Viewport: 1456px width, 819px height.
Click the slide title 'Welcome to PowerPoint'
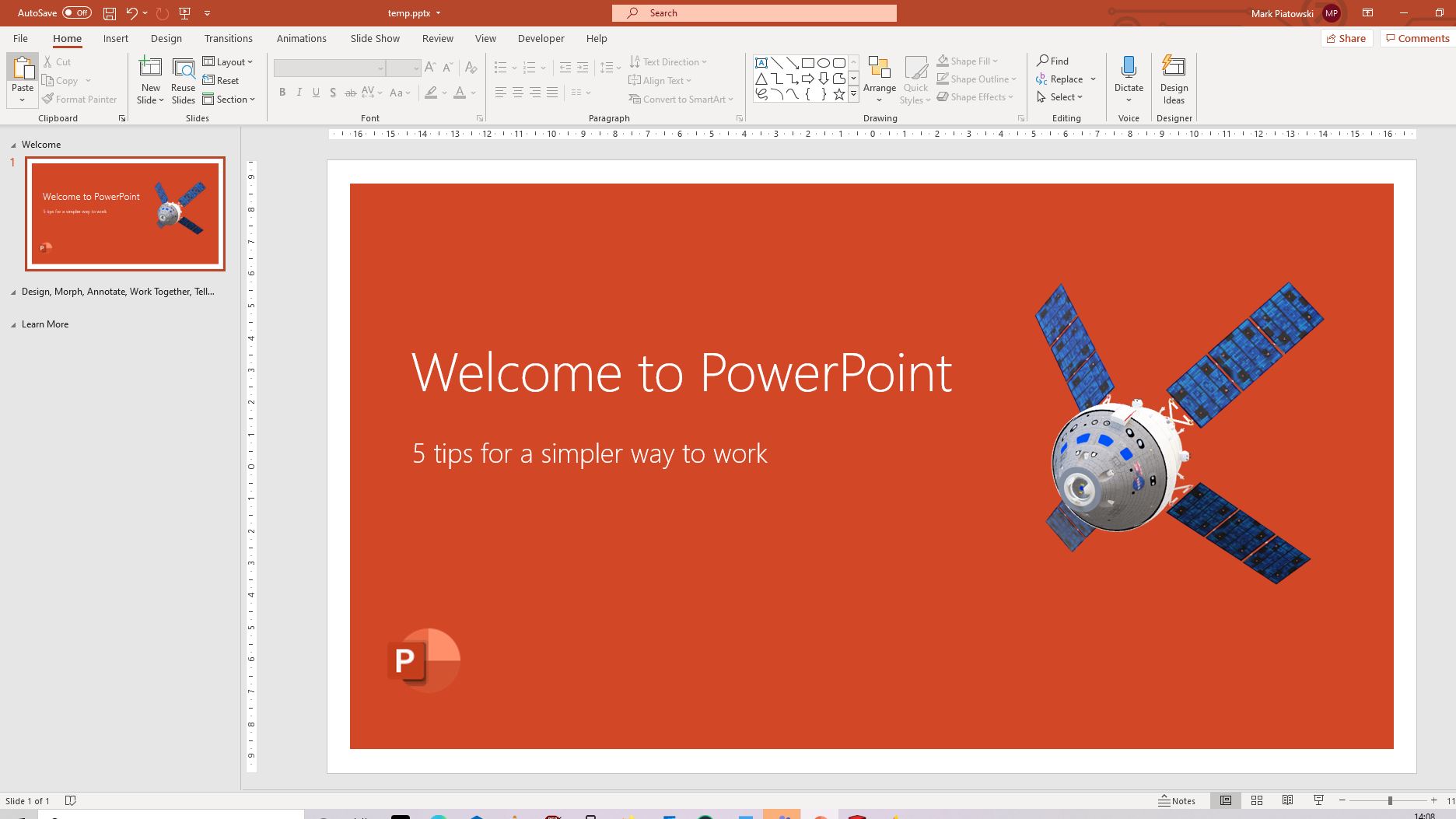click(681, 373)
